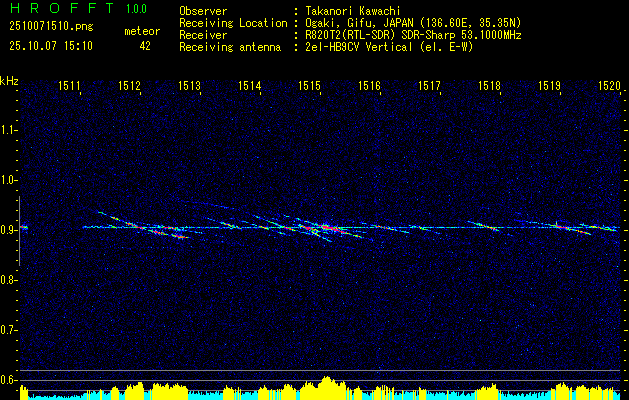Screen dimensions: 629x400
Task: Click the 1512 time marker
Action: [130, 85]
